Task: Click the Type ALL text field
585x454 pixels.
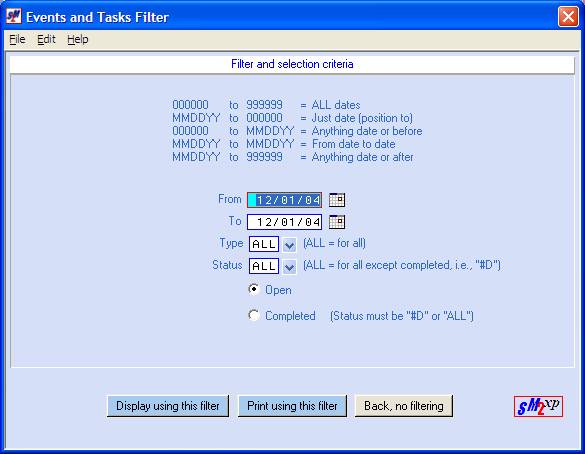Action: pyautogui.click(x=264, y=244)
